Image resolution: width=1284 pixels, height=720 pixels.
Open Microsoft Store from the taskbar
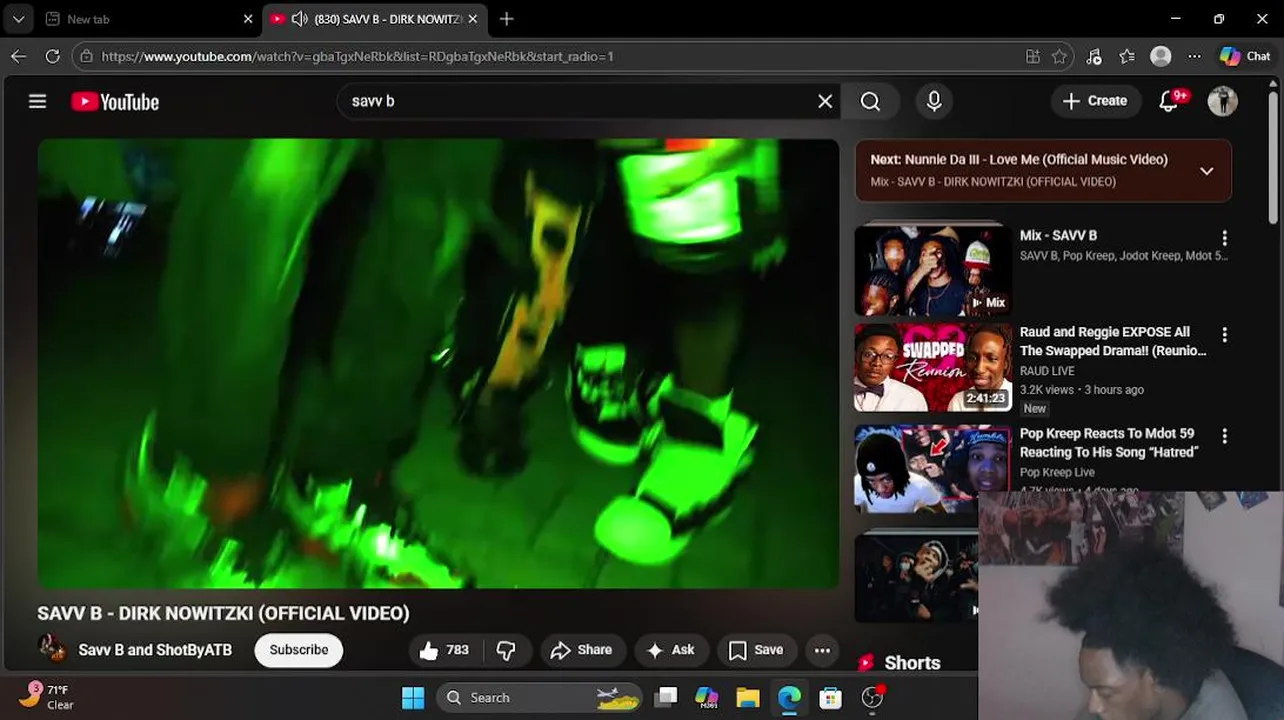[830, 698]
